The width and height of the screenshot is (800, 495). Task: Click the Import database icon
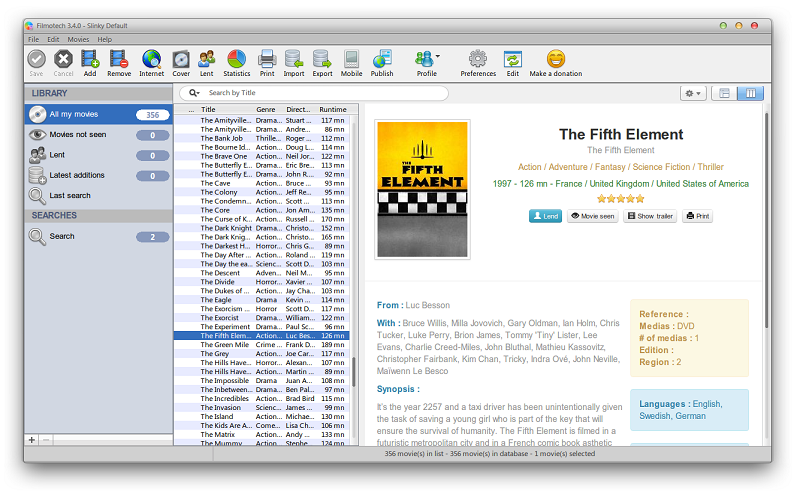tap(294, 63)
